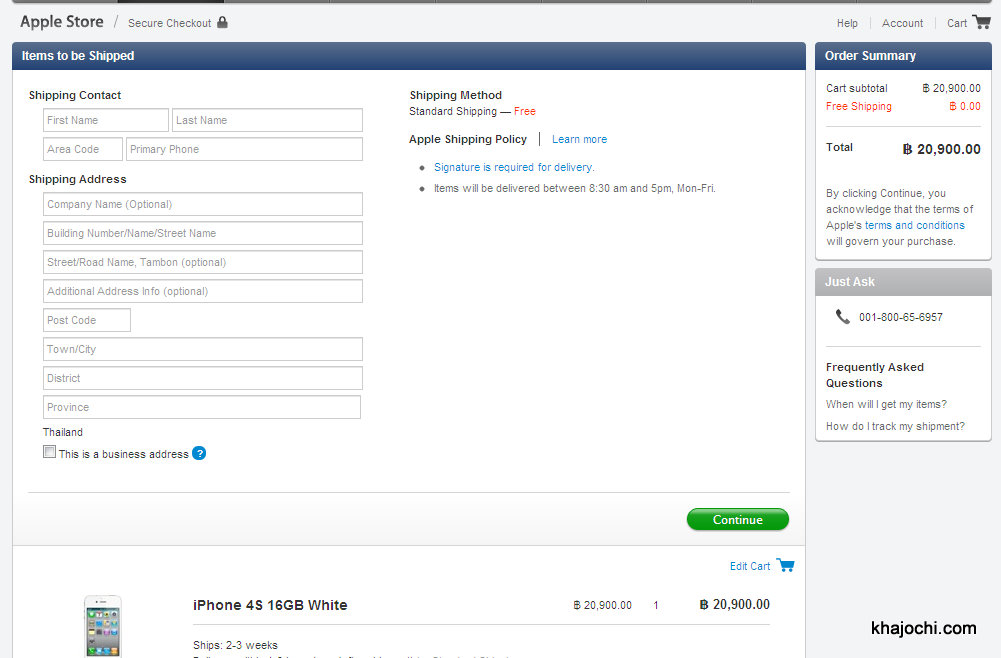Focus the Area Code field
The height and width of the screenshot is (658, 1001).
(83, 149)
